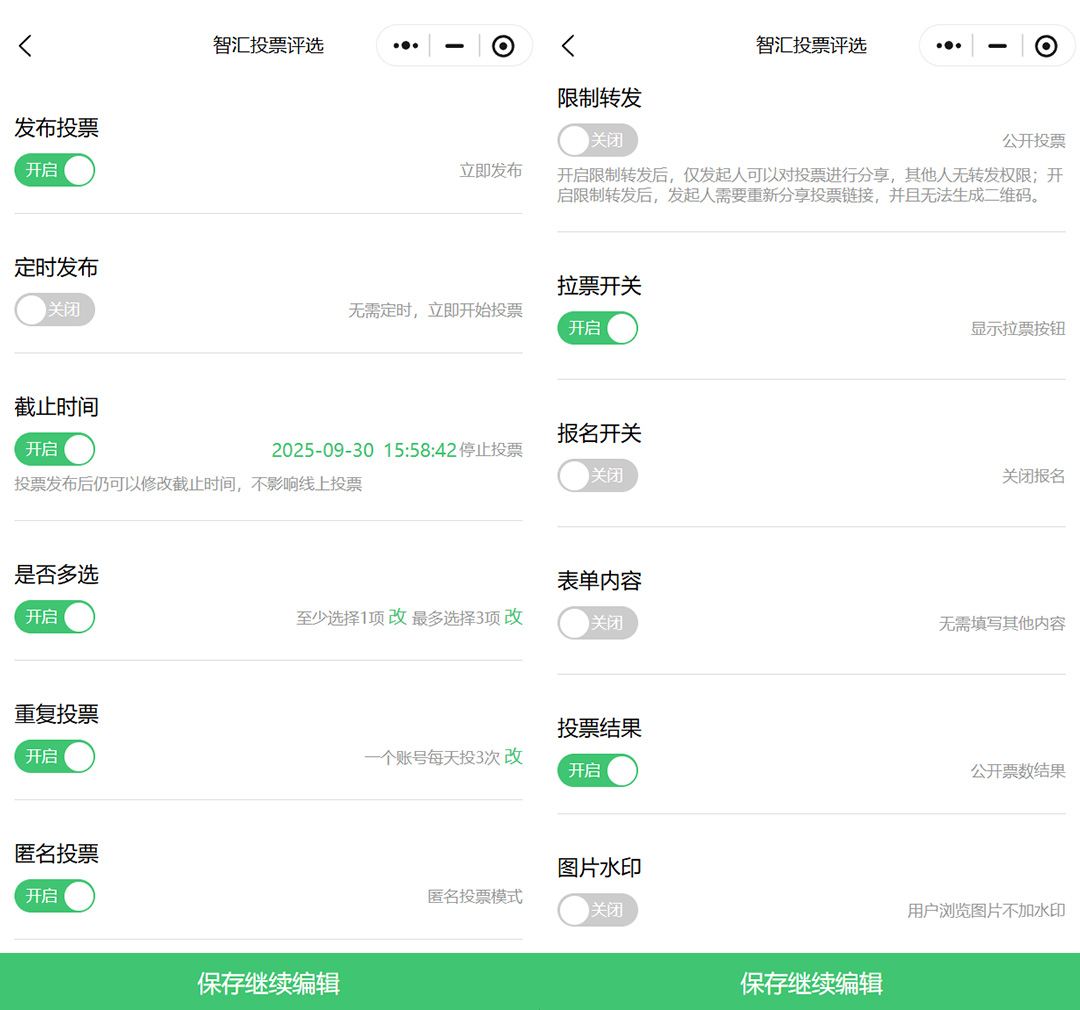Open the three-dot more menu in left panel
1080x1010 pixels.
[406, 46]
